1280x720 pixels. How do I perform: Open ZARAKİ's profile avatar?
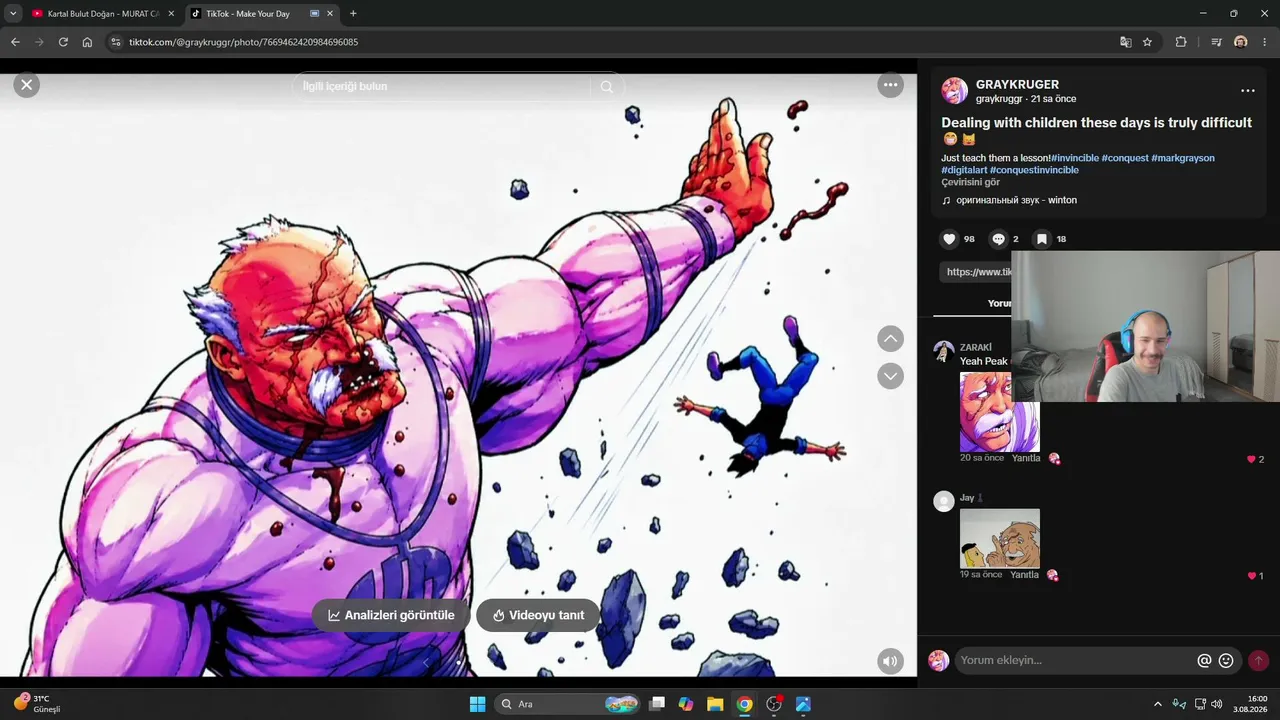(x=943, y=351)
